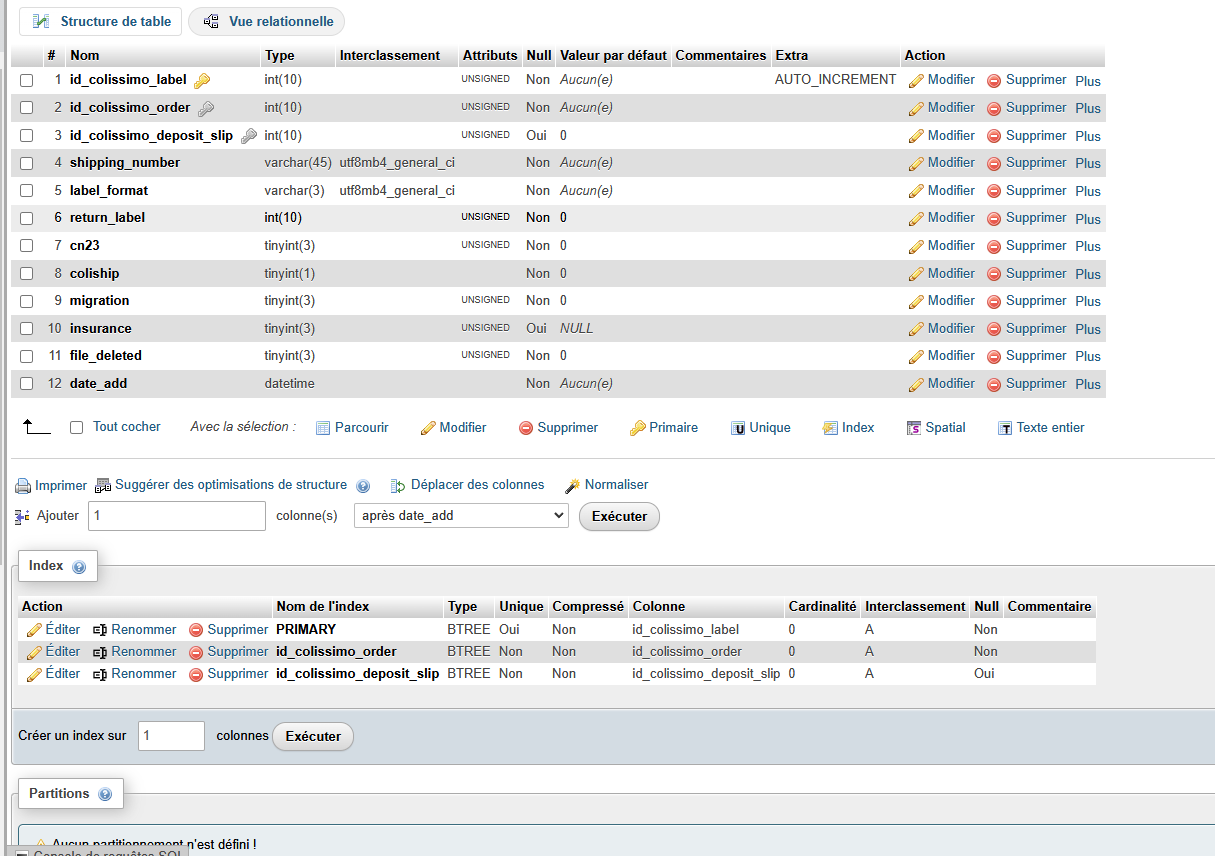Tick the checkbox for insurance column
This screenshot has height=856, width=1215.
tap(27, 328)
